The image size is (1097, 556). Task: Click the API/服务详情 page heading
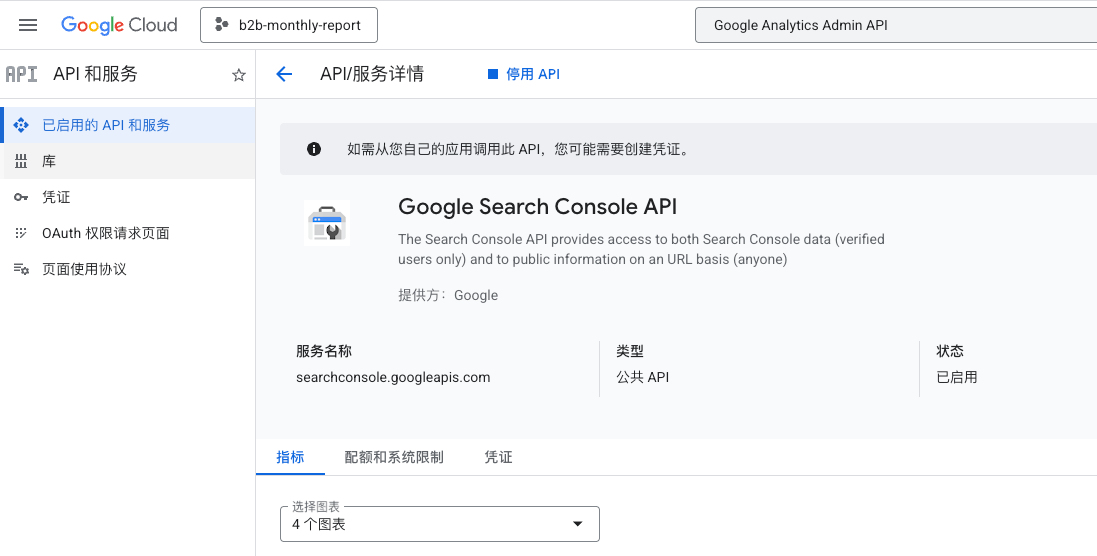coord(371,74)
